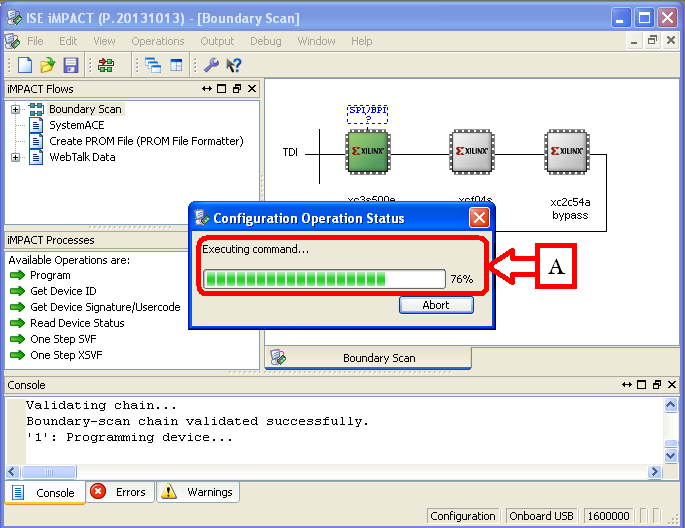Click the Program operation text

pyautogui.click(x=50, y=276)
